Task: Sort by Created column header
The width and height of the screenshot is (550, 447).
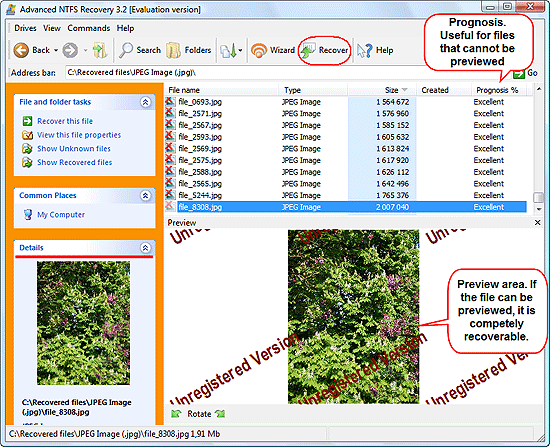Action: pyautogui.click(x=444, y=90)
